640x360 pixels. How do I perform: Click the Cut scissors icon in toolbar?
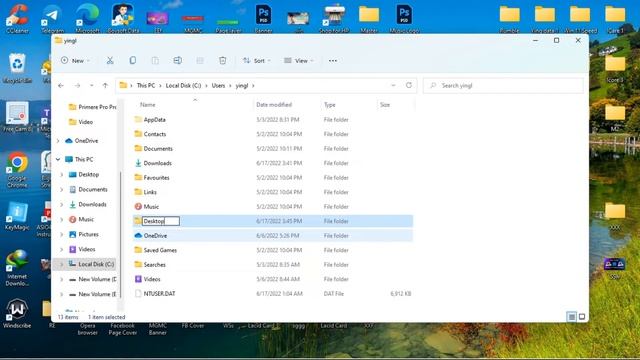click(110, 60)
